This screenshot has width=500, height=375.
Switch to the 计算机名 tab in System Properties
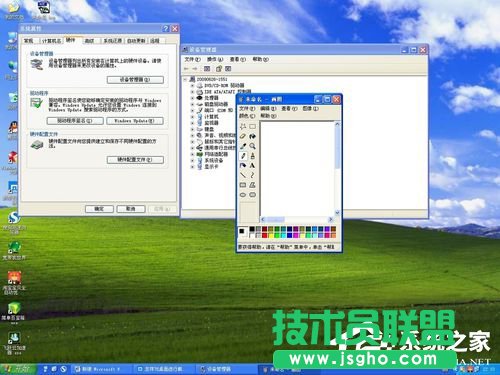coord(52,41)
